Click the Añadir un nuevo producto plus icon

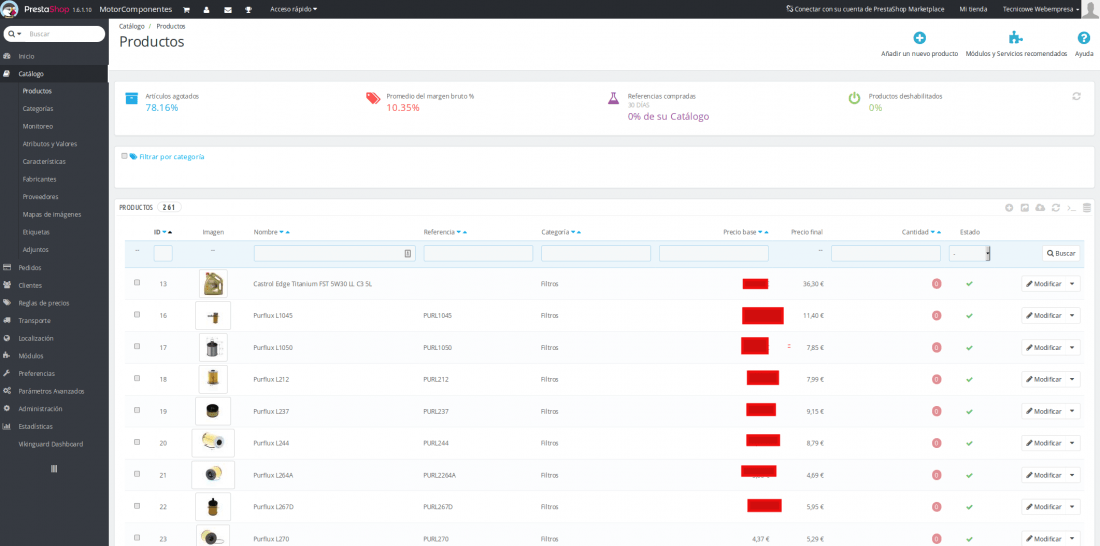[919, 38]
